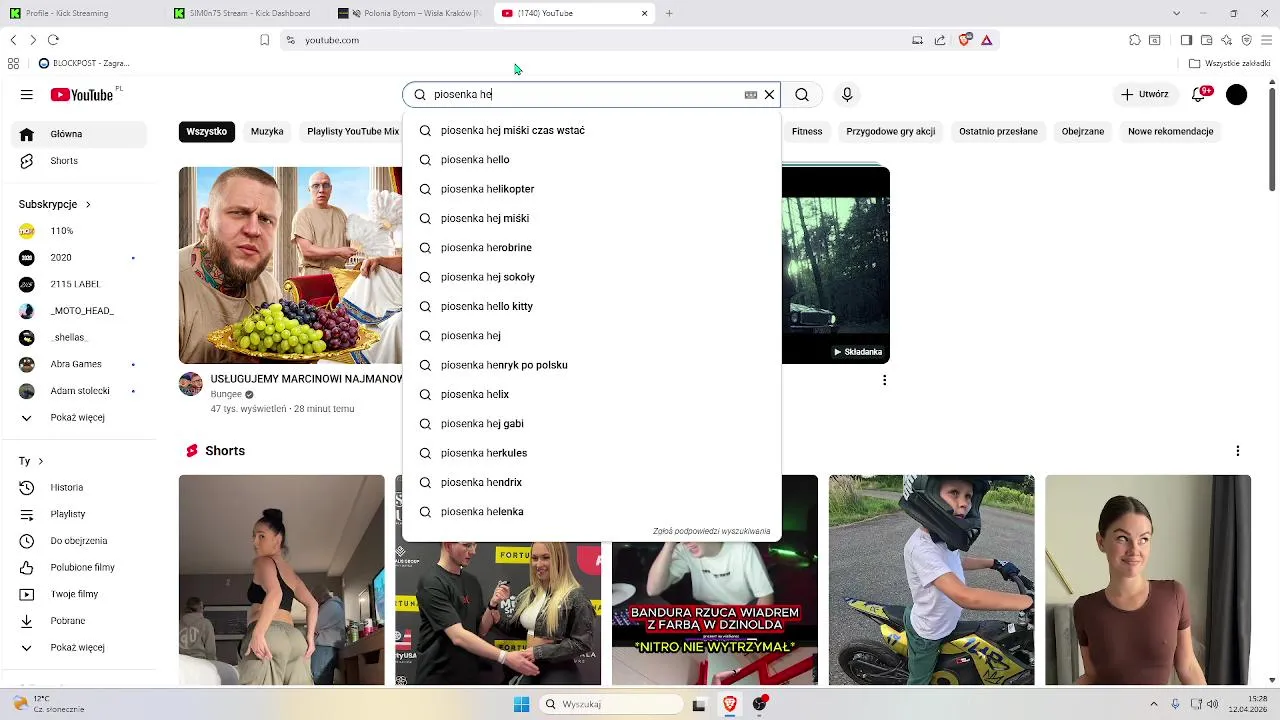This screenshot has width=1280, height=720.
Task: Open three-dot menu under Składanka video
Action: pyautogui.click(x=884, y=380)
